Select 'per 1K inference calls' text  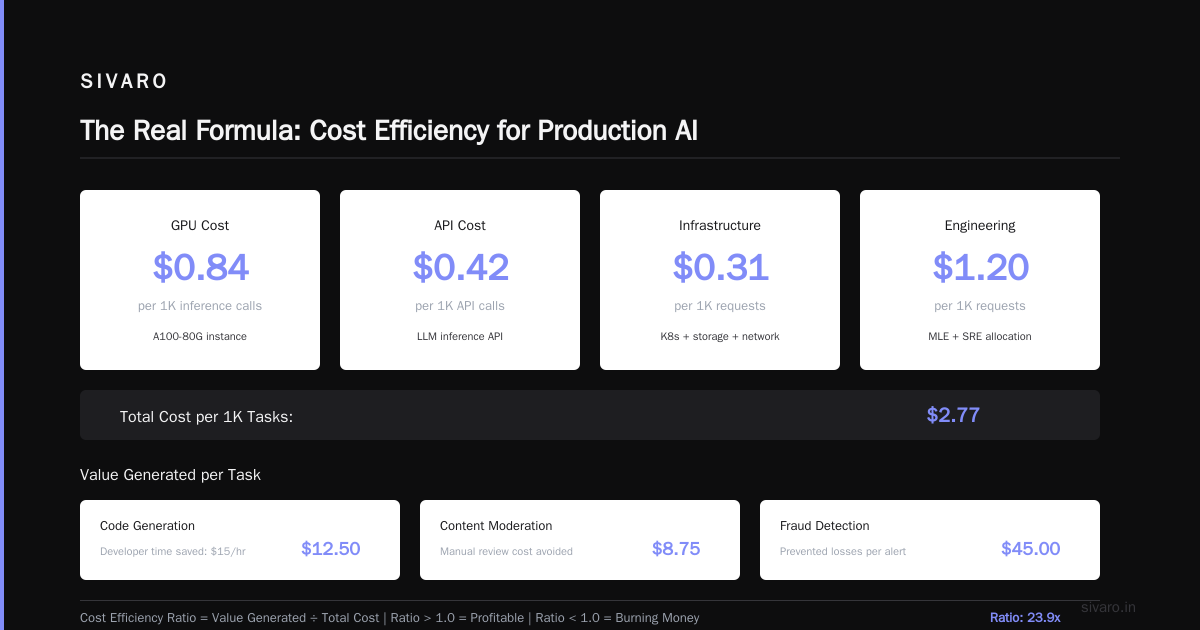200,306
